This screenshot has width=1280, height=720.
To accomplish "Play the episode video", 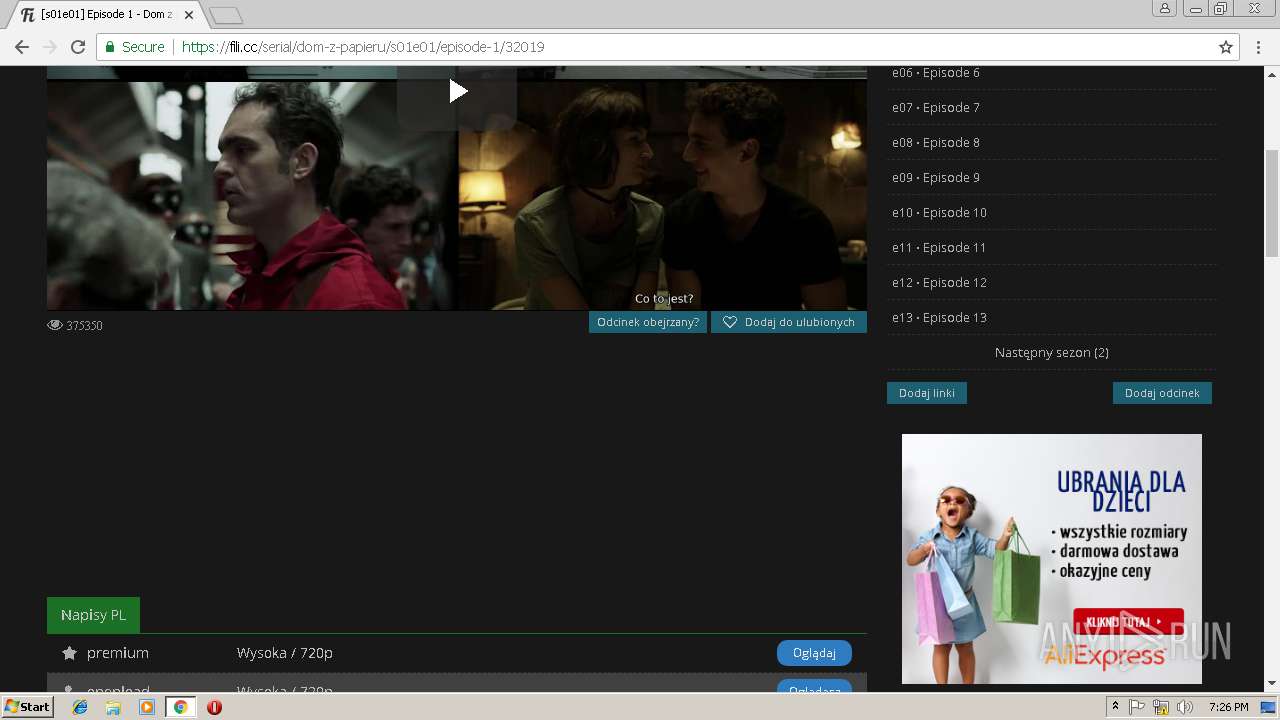I will tap(457, 92).
